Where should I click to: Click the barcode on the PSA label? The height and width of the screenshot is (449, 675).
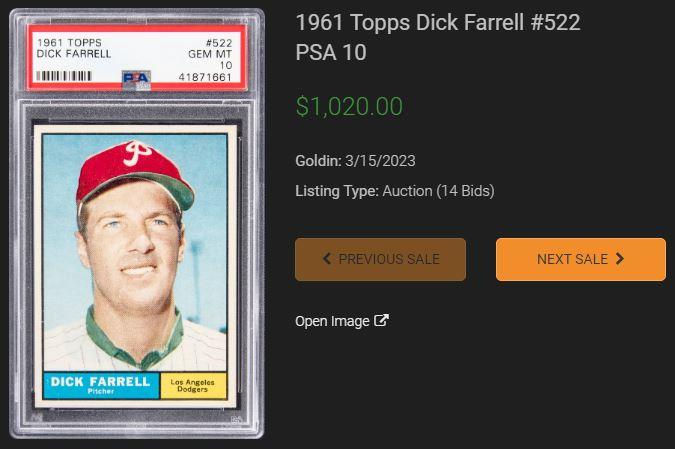click(x=64, y=76)
